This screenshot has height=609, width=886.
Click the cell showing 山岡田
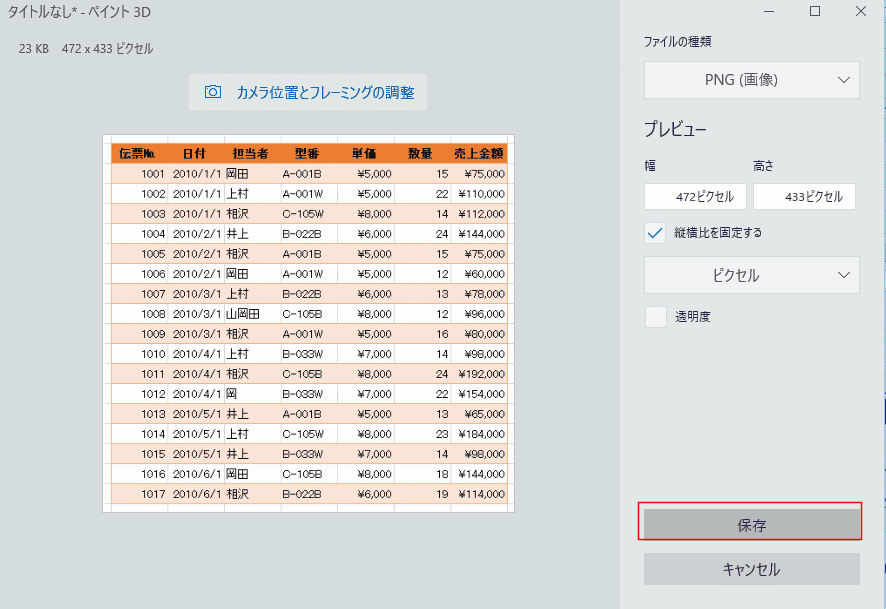[x=243, y=314]
